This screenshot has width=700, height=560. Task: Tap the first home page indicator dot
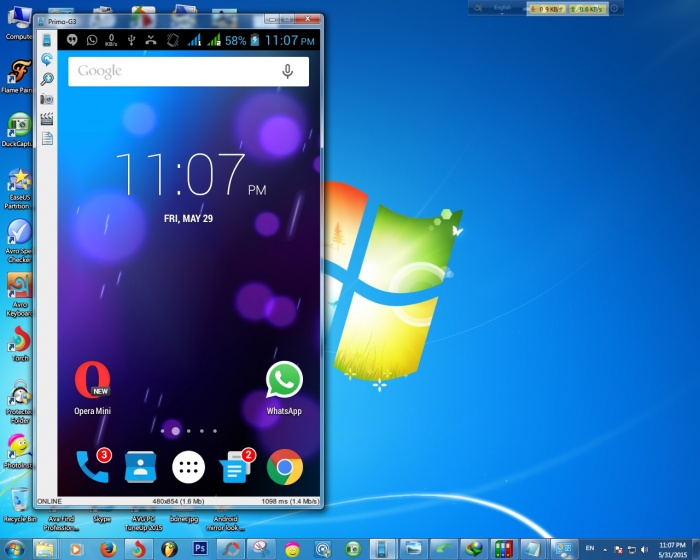pos(162,431)
